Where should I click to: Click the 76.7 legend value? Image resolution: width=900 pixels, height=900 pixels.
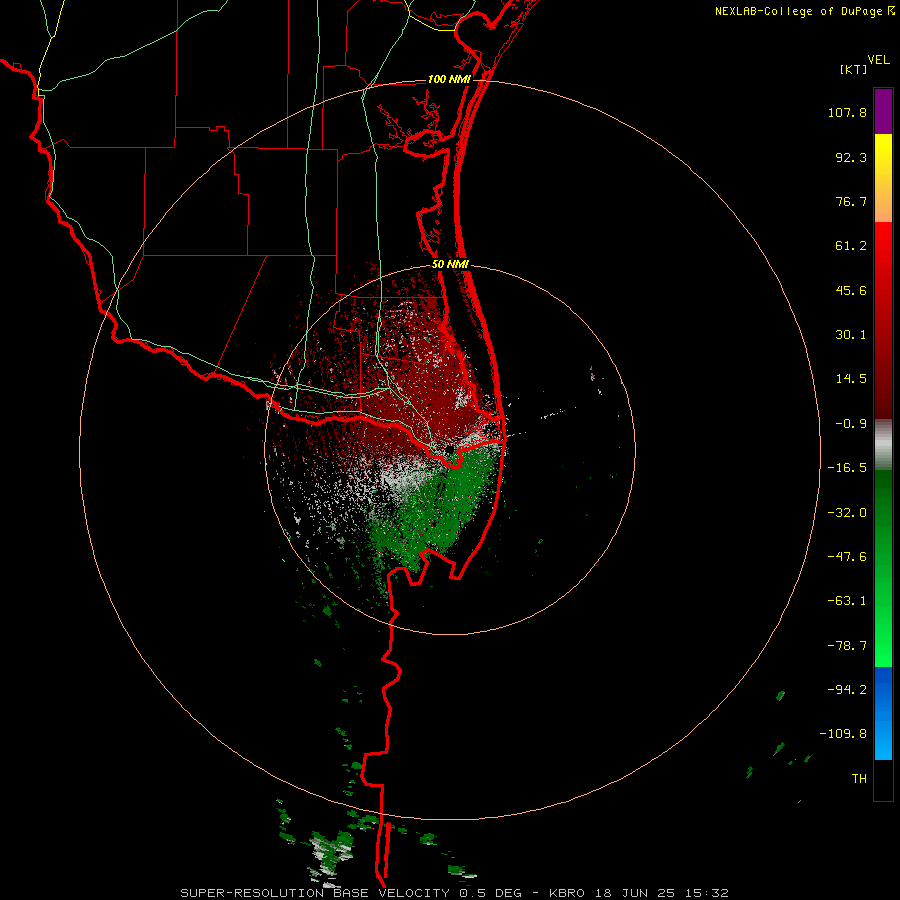point(851,201)
